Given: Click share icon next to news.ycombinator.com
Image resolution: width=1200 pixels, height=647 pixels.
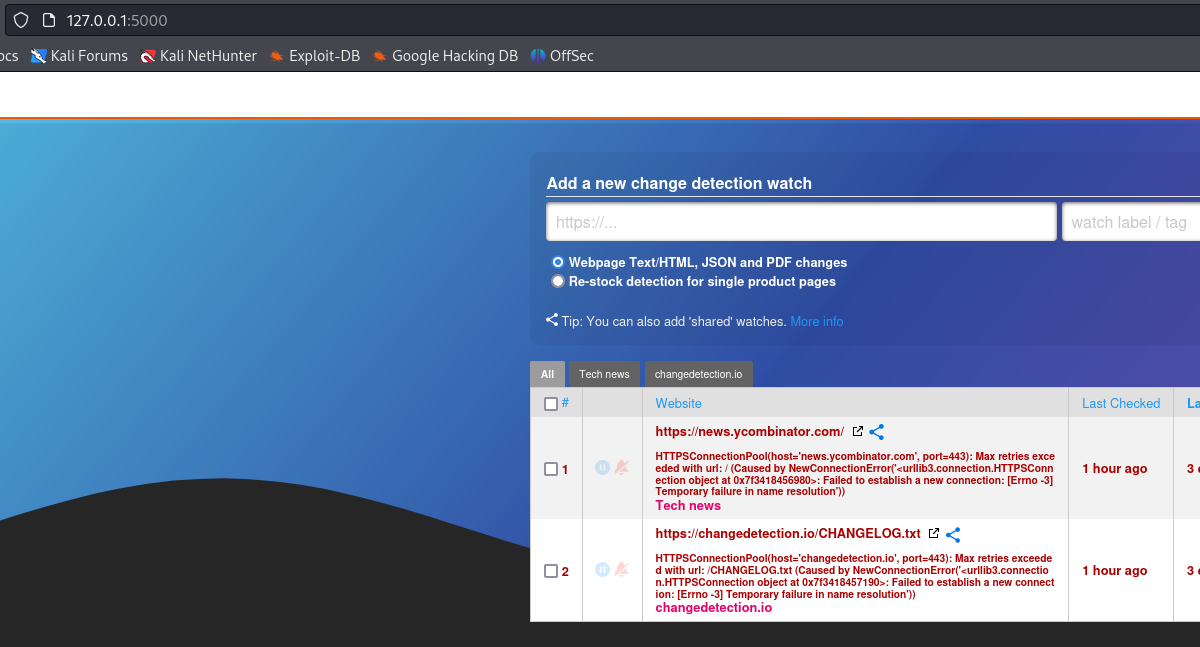Looking at the screenshot, I should tap(877, 432).
